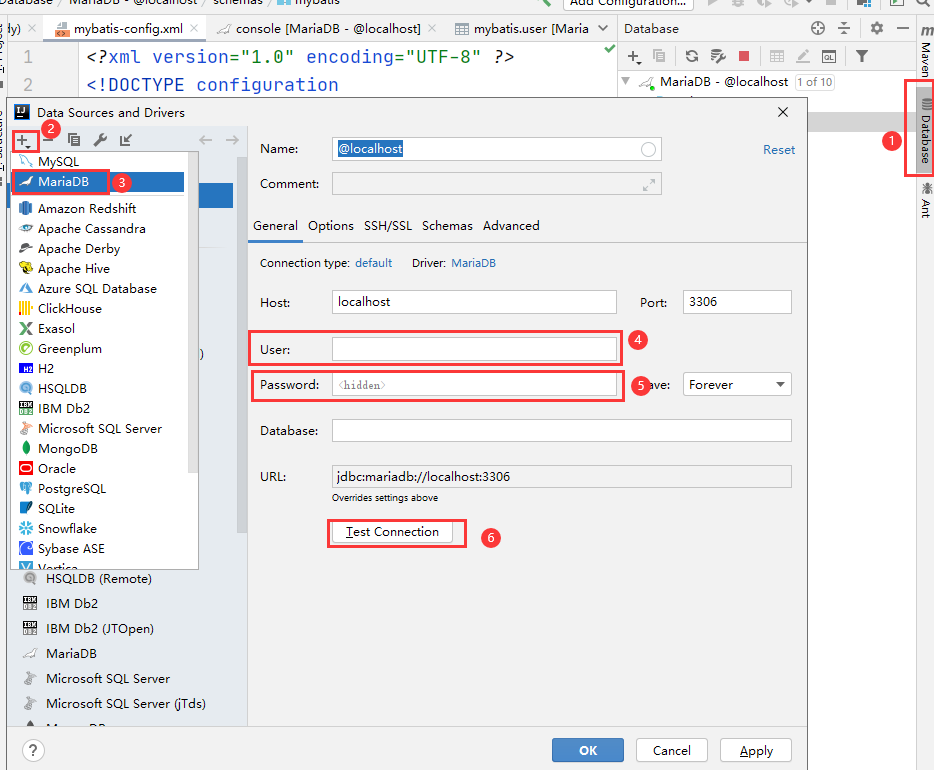
Task: Click the Password input field
Action: 474,385
